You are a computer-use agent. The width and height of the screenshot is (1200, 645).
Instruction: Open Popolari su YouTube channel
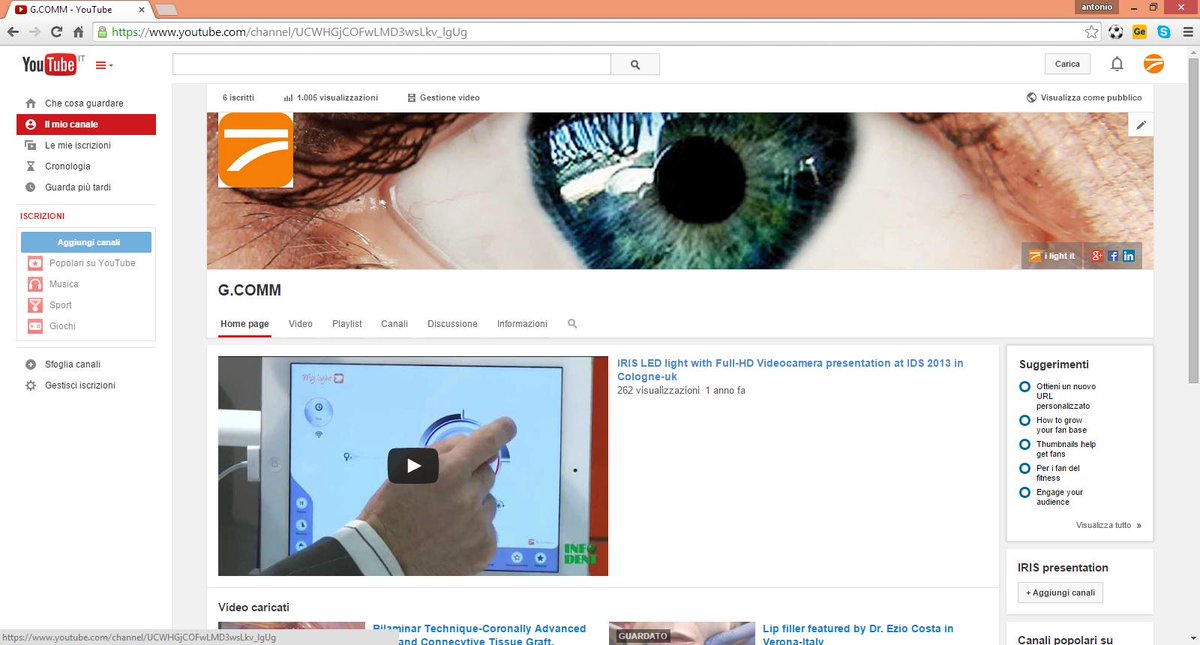[x=92, y=263]
